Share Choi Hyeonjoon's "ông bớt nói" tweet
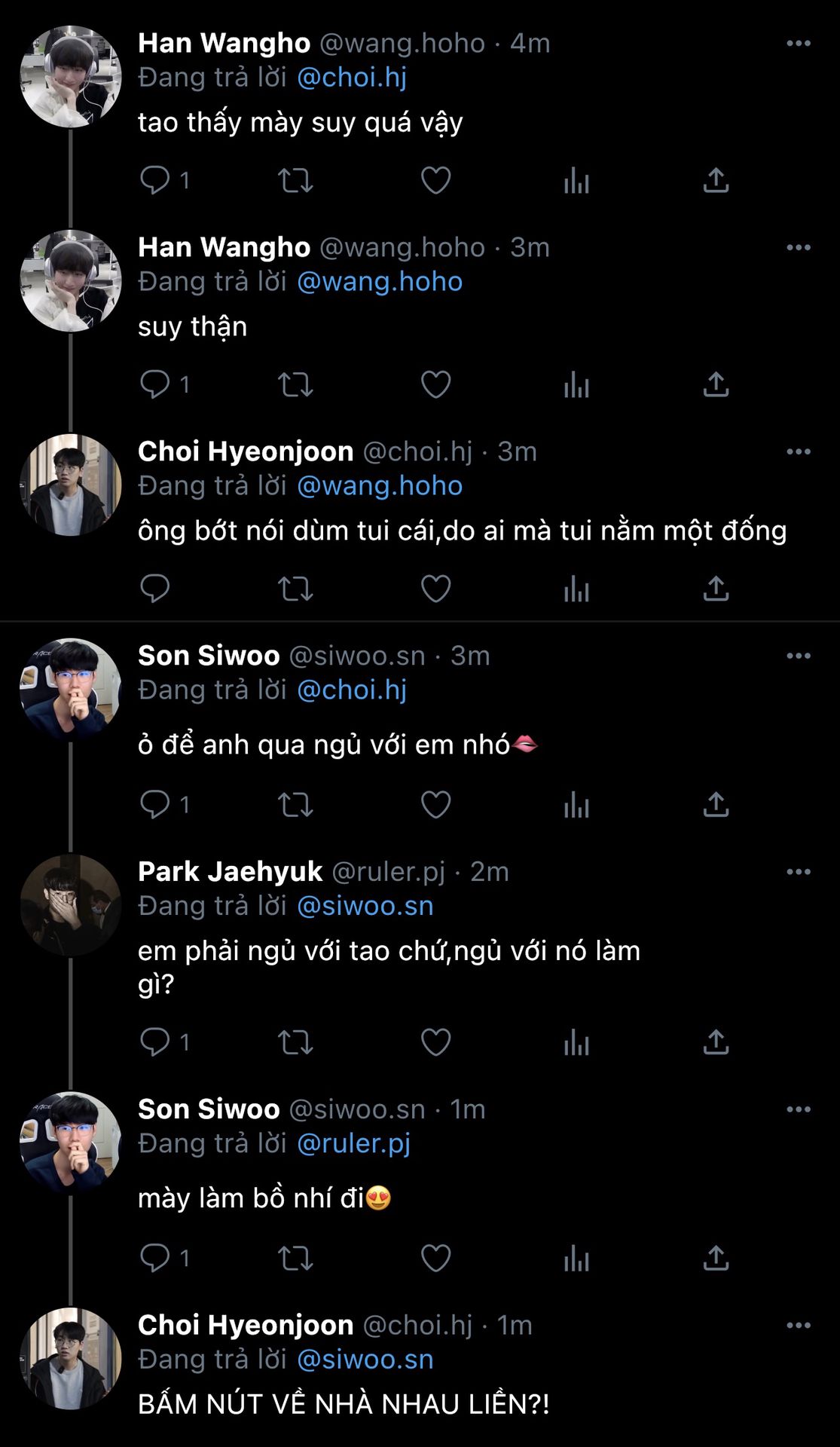840x1447 pixels. (716, 589)
